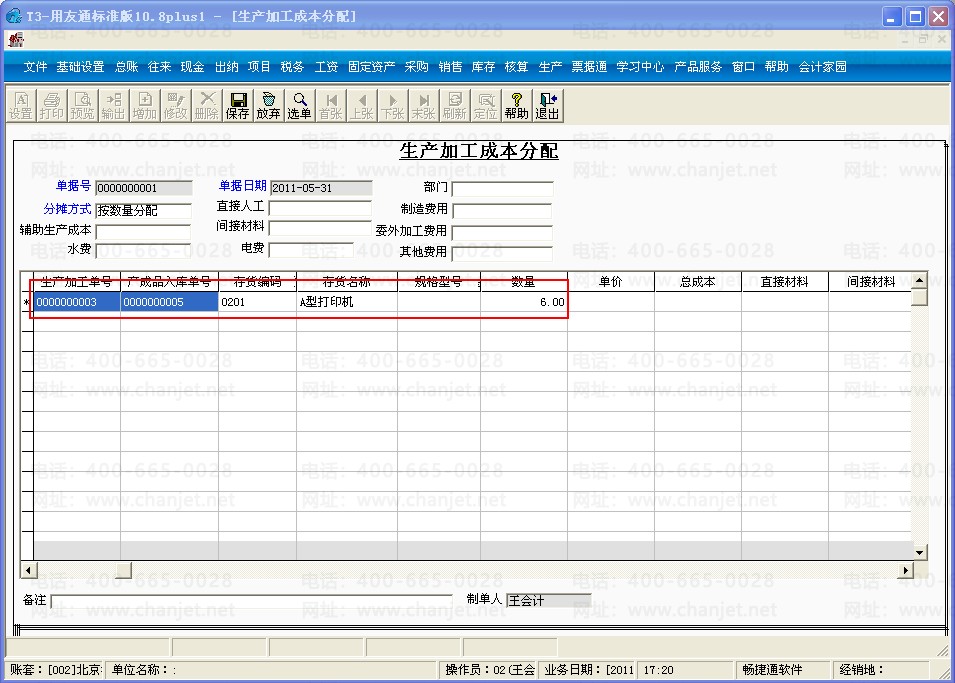This screenshot has width=955, height=683.
Task: Click the 间接材料 input field
Action: point(320,228)
